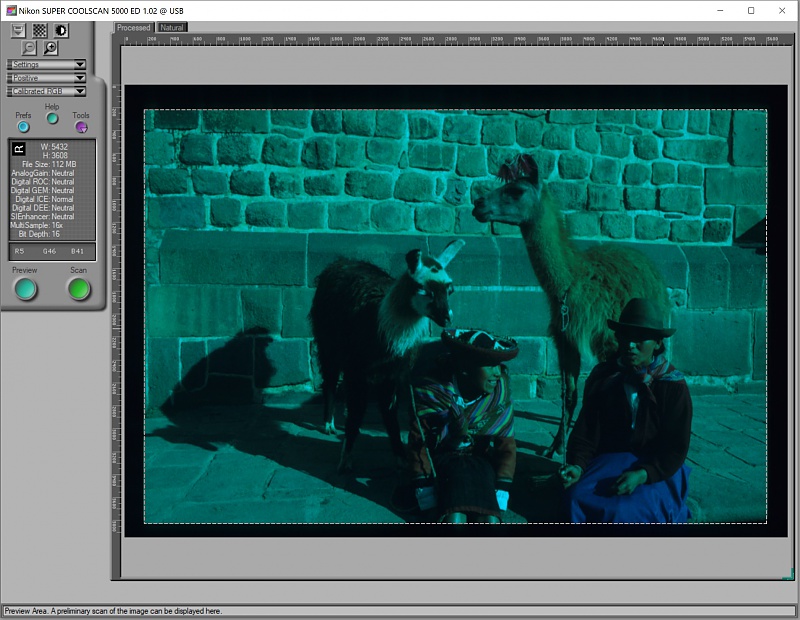Image resolution: width=800 pixels, height=620 pixels.
Task: Open the Prefs button
Action: (x=23, y=127)
